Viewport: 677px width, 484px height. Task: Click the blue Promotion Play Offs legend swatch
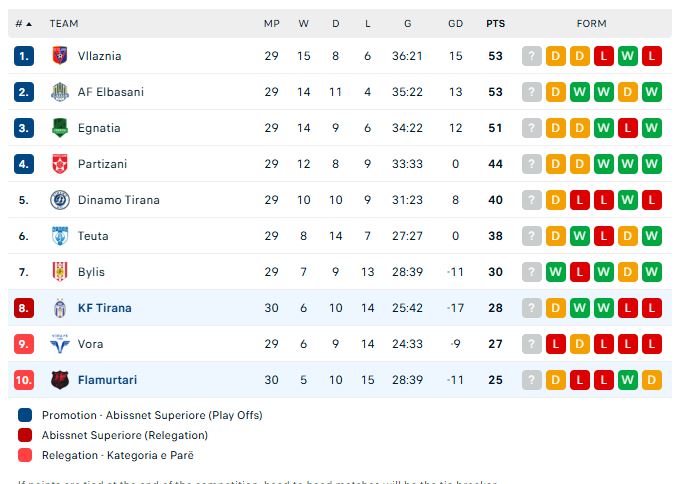(25, 415)
